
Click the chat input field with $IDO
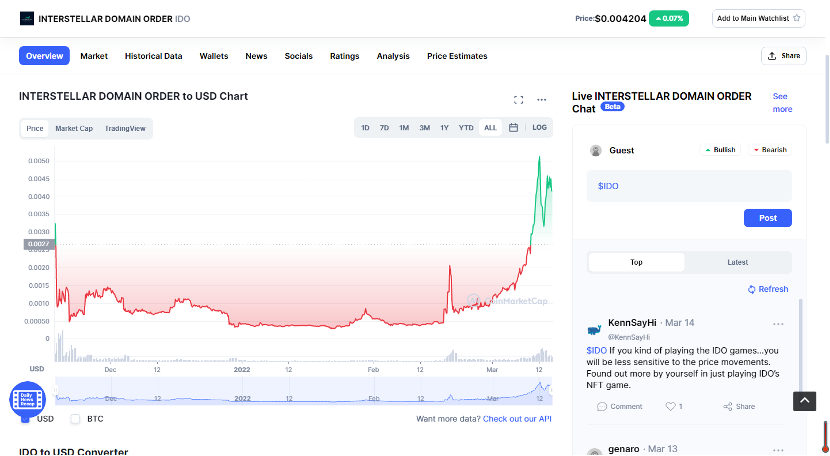coord(689,186)
